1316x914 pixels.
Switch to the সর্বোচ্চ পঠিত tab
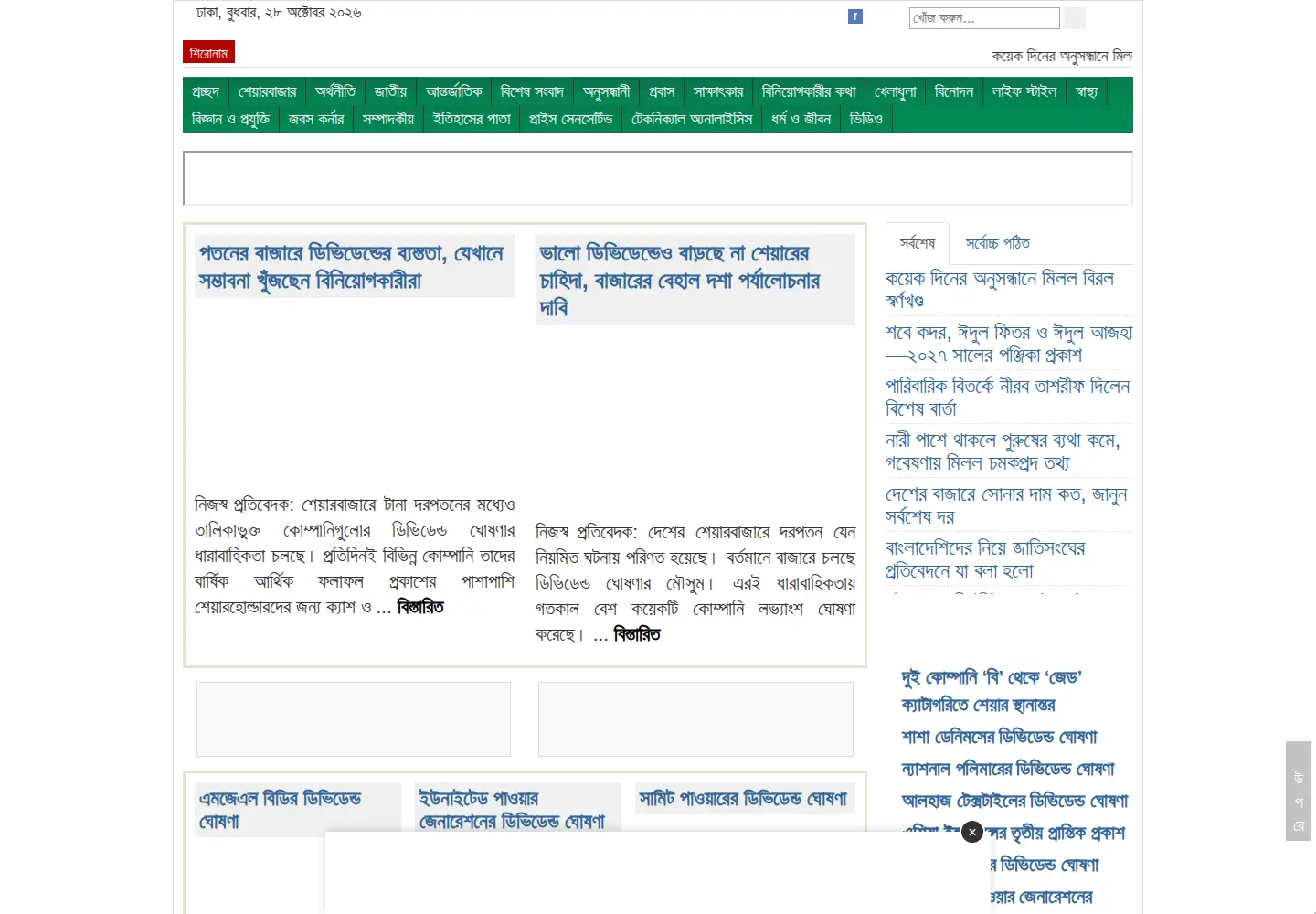pos(998,243)
